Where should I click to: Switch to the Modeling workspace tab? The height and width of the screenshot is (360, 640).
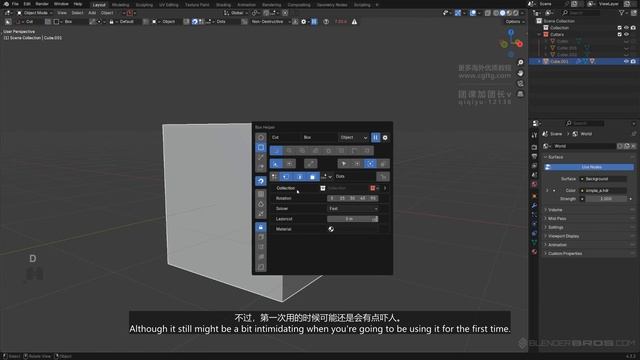[x=120, y=5]
